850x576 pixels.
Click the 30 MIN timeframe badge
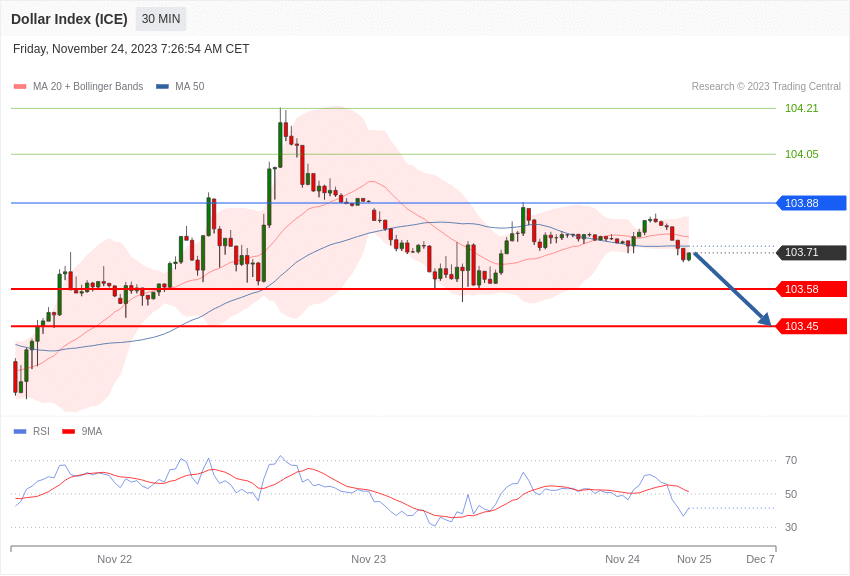tap(161, 19)
